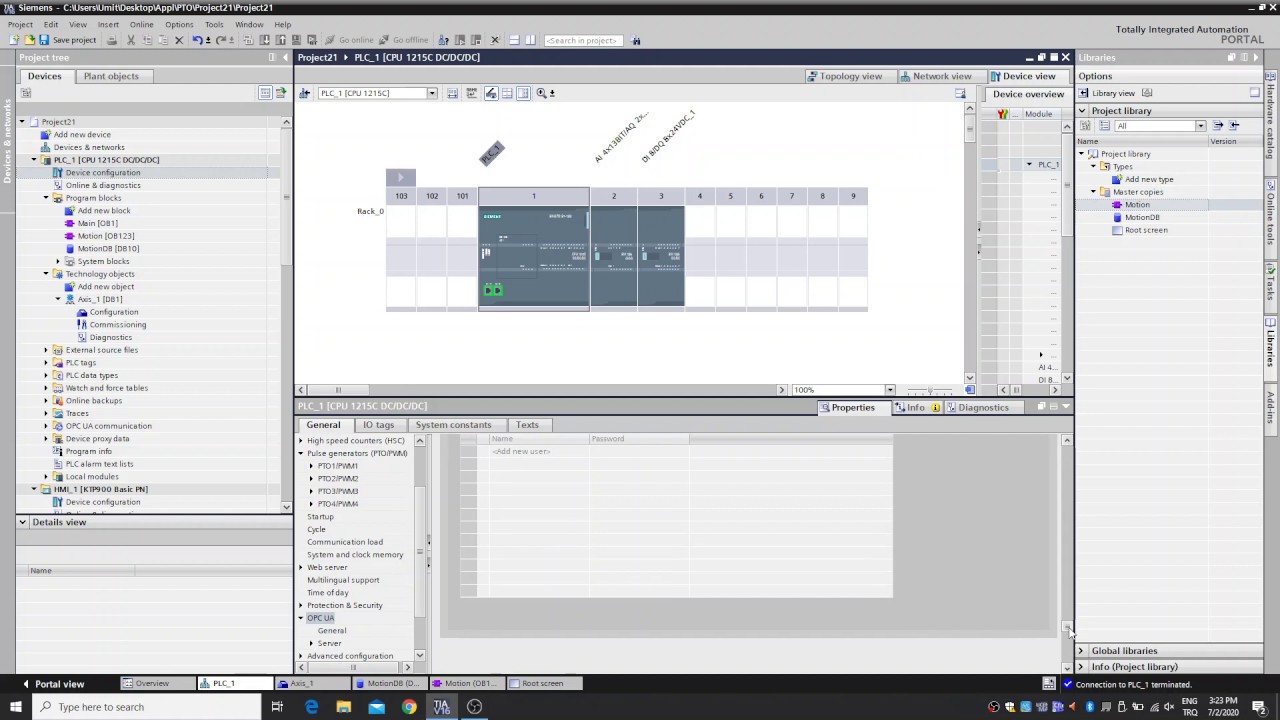Viewport: 1280px width, 720px height.
Task: Click the Open library view icon
Action: click(1083, 93)
